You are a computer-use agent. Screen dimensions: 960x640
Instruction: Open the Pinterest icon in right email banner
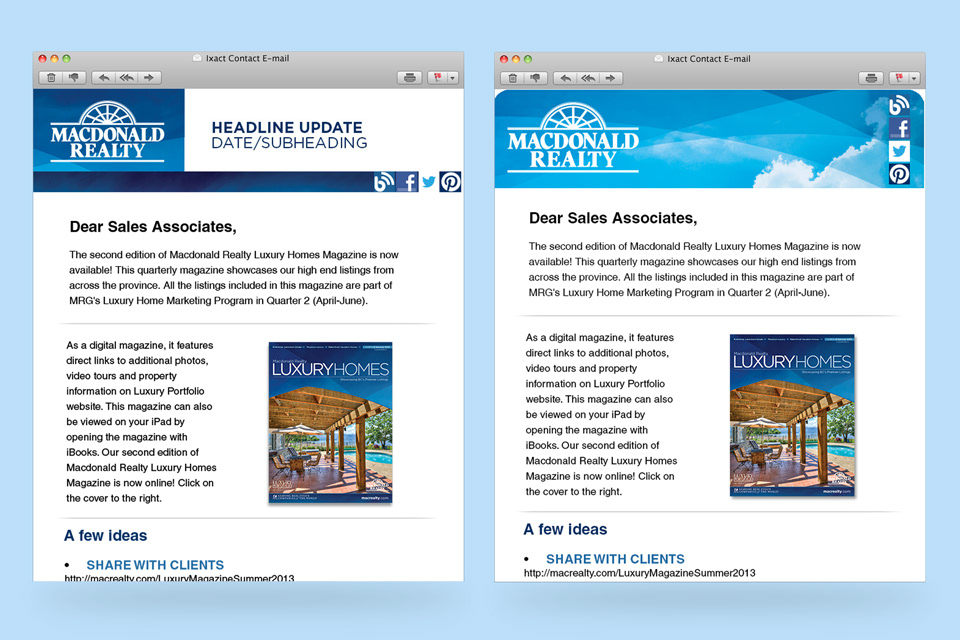click(899, 174)
